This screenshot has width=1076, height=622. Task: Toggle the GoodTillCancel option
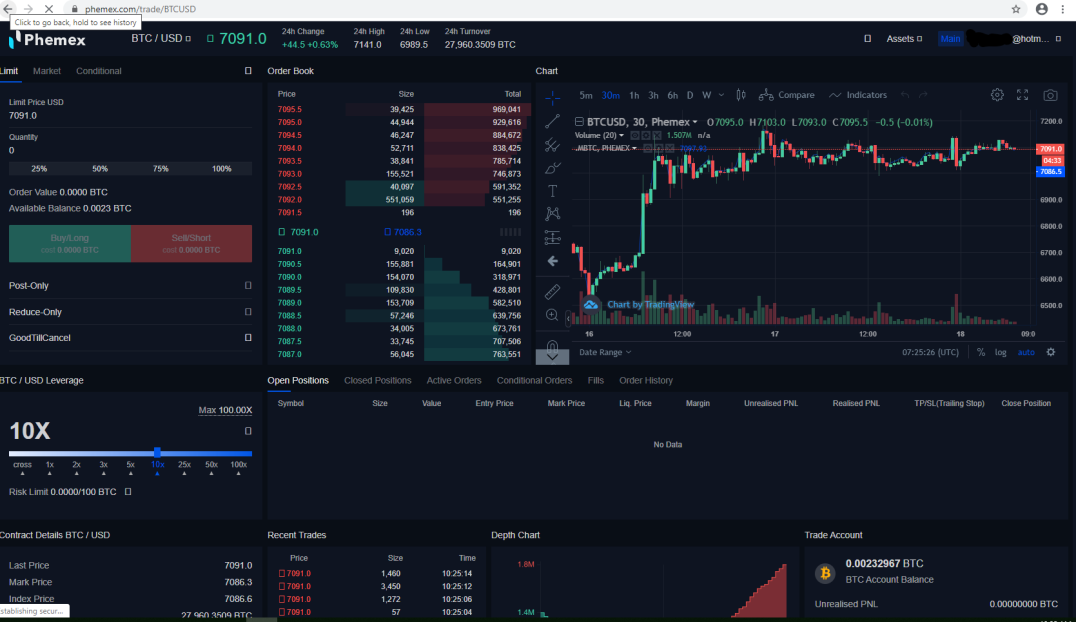coord(248,338)
